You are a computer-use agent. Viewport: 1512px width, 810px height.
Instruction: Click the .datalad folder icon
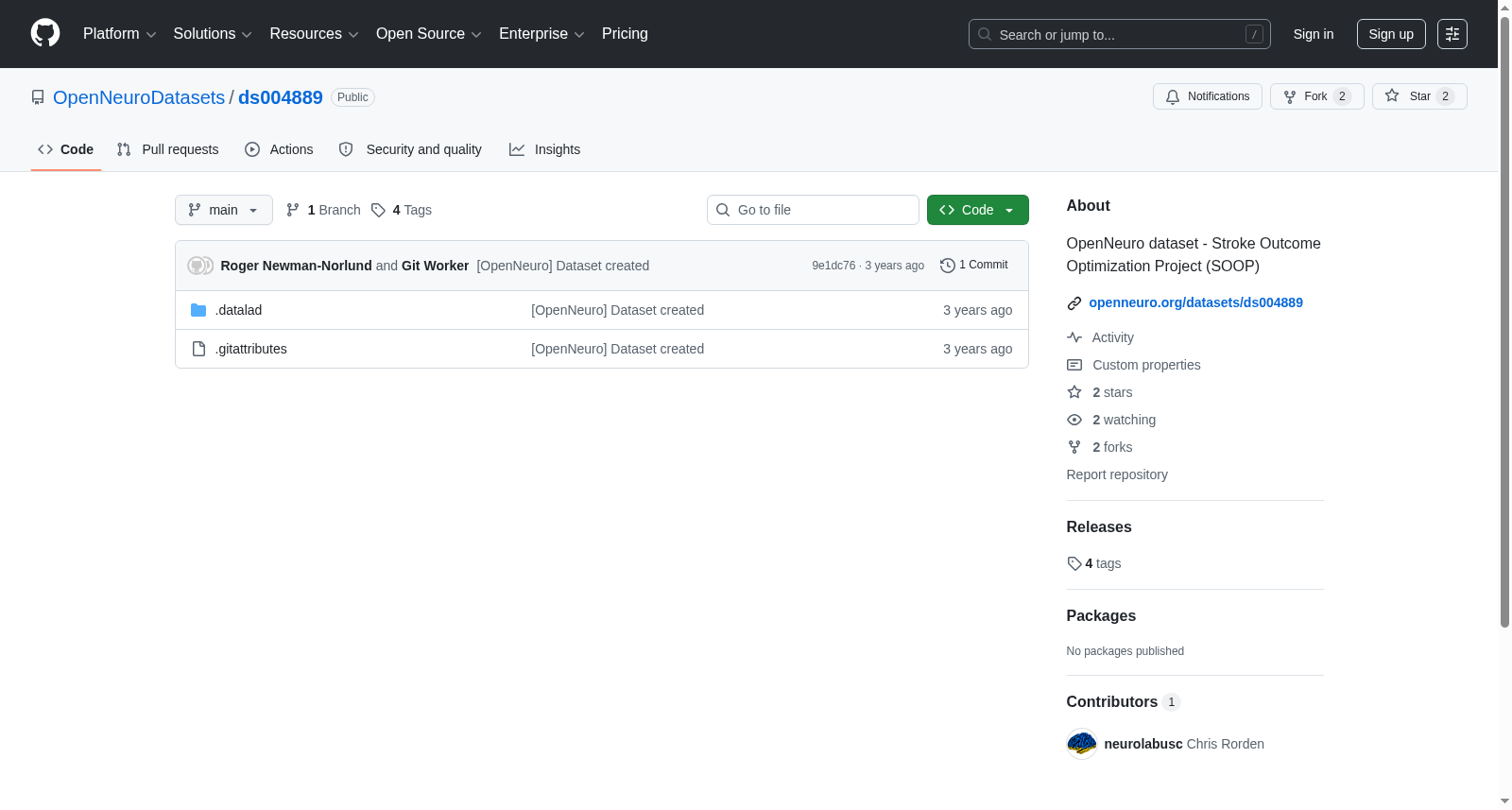click(x=198, y=310)
